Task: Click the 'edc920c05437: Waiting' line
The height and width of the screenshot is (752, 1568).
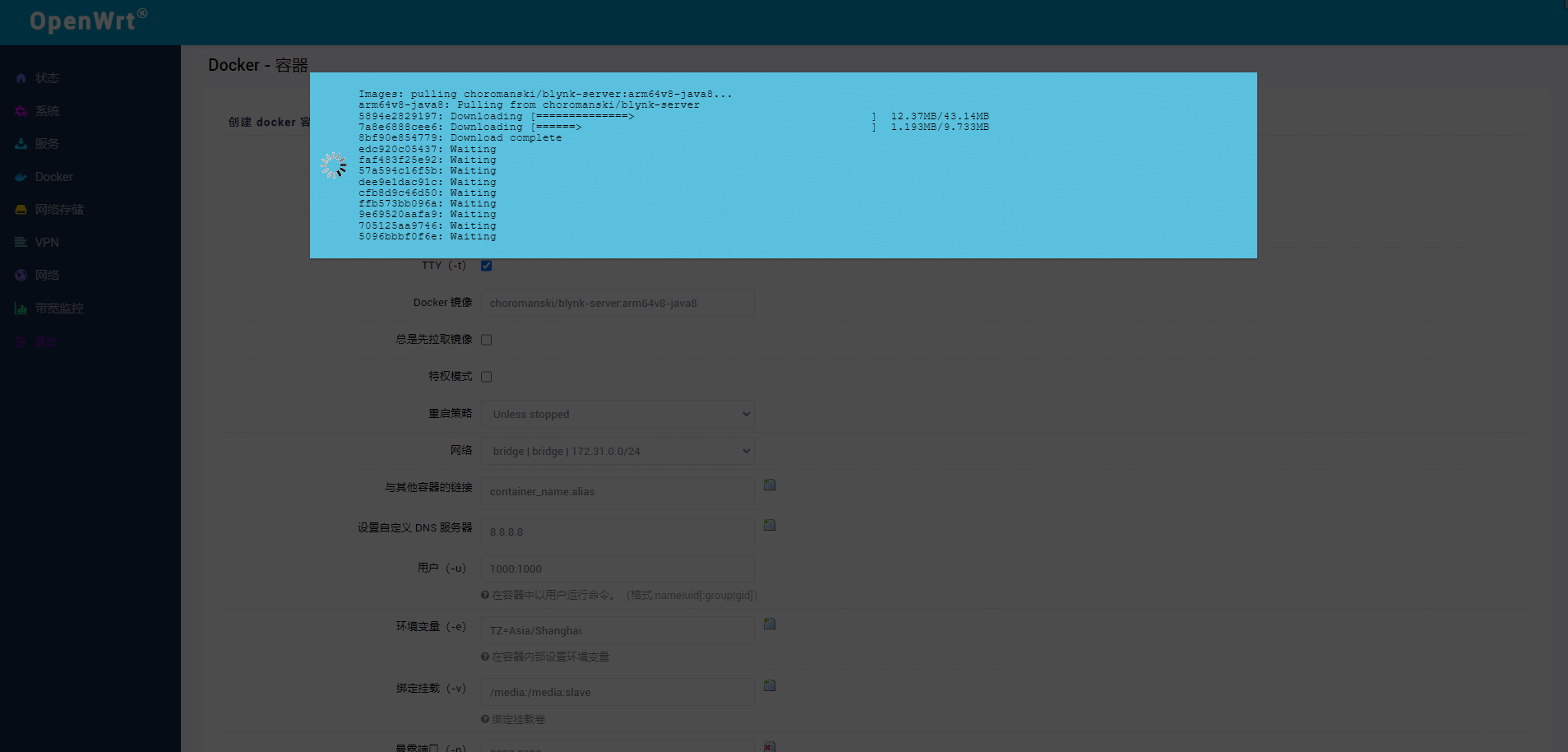Action: pyautogui.click(x=427, y=149)
